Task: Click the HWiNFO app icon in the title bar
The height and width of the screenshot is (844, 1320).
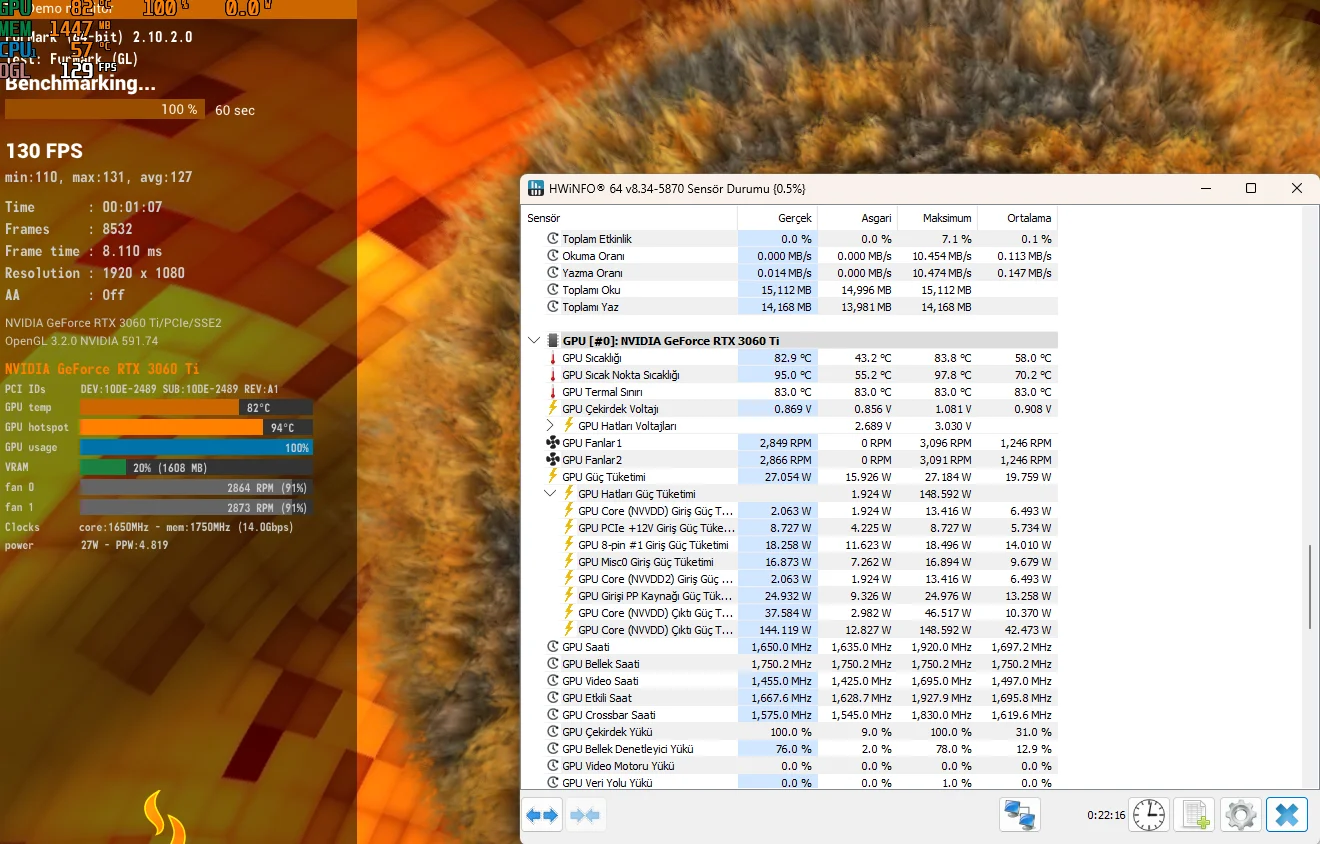Action: [535, 188]
